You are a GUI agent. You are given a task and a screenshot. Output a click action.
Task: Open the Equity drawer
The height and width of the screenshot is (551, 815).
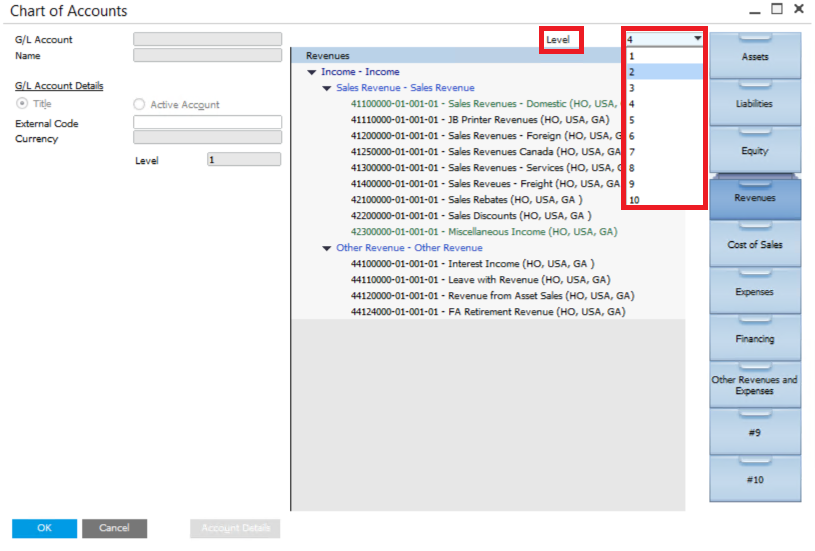pos(755,151)
